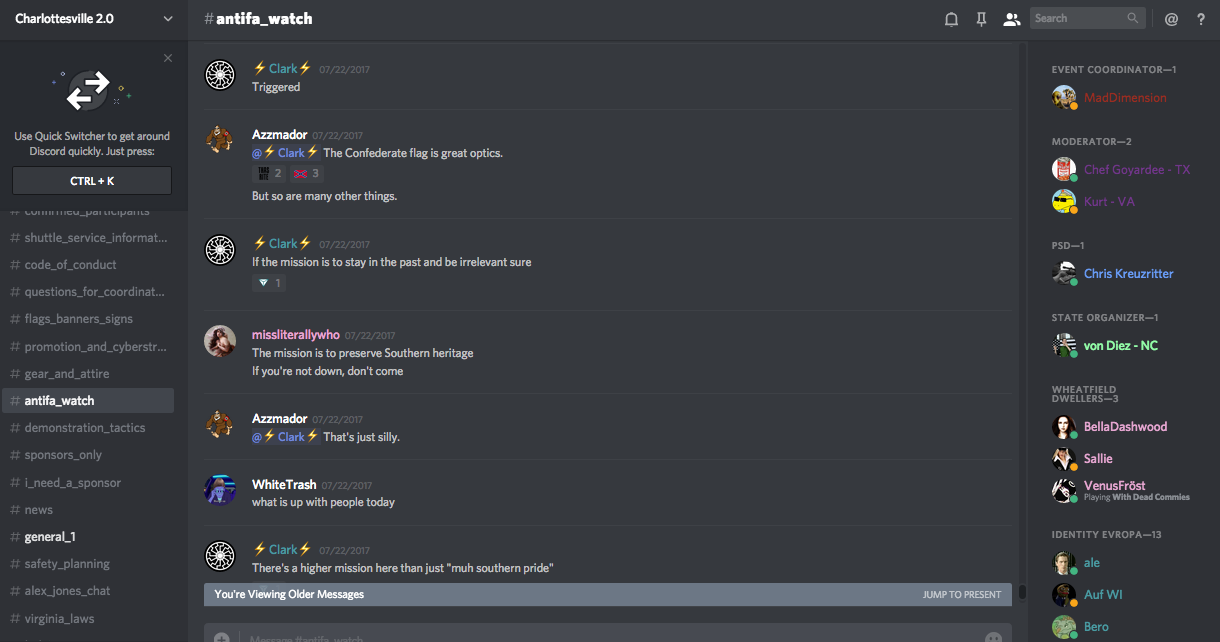Open notification settings bell icon
The image size is (1220, 642).
tap(951, 19)
